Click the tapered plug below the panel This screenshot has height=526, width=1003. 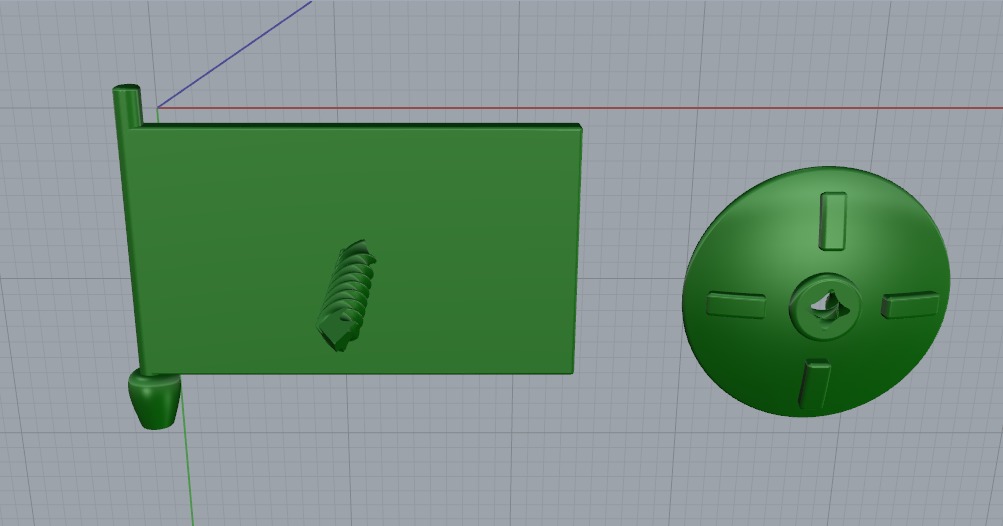coord(154,398)
